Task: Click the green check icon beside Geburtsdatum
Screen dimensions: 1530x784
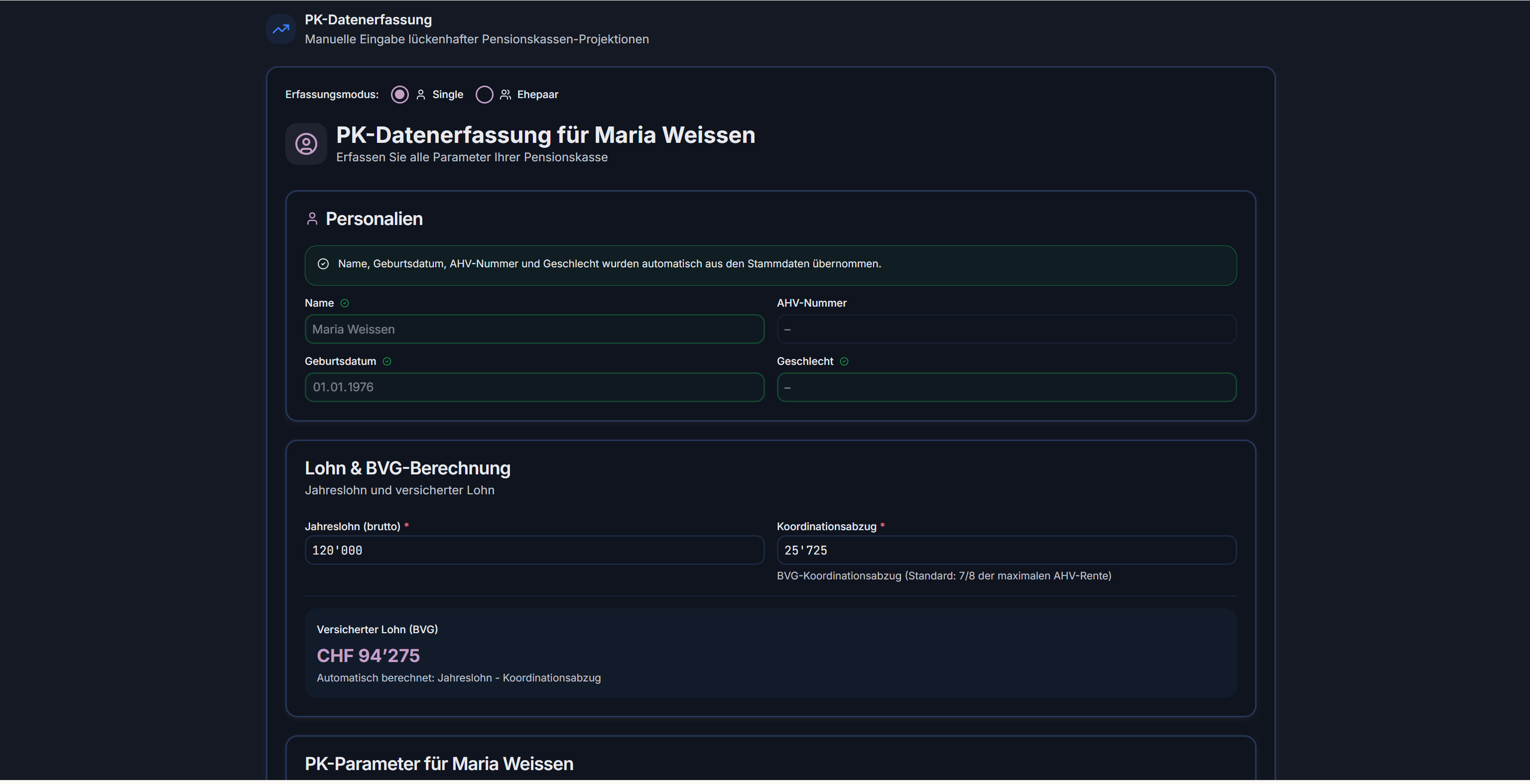Action: (387, 361)
